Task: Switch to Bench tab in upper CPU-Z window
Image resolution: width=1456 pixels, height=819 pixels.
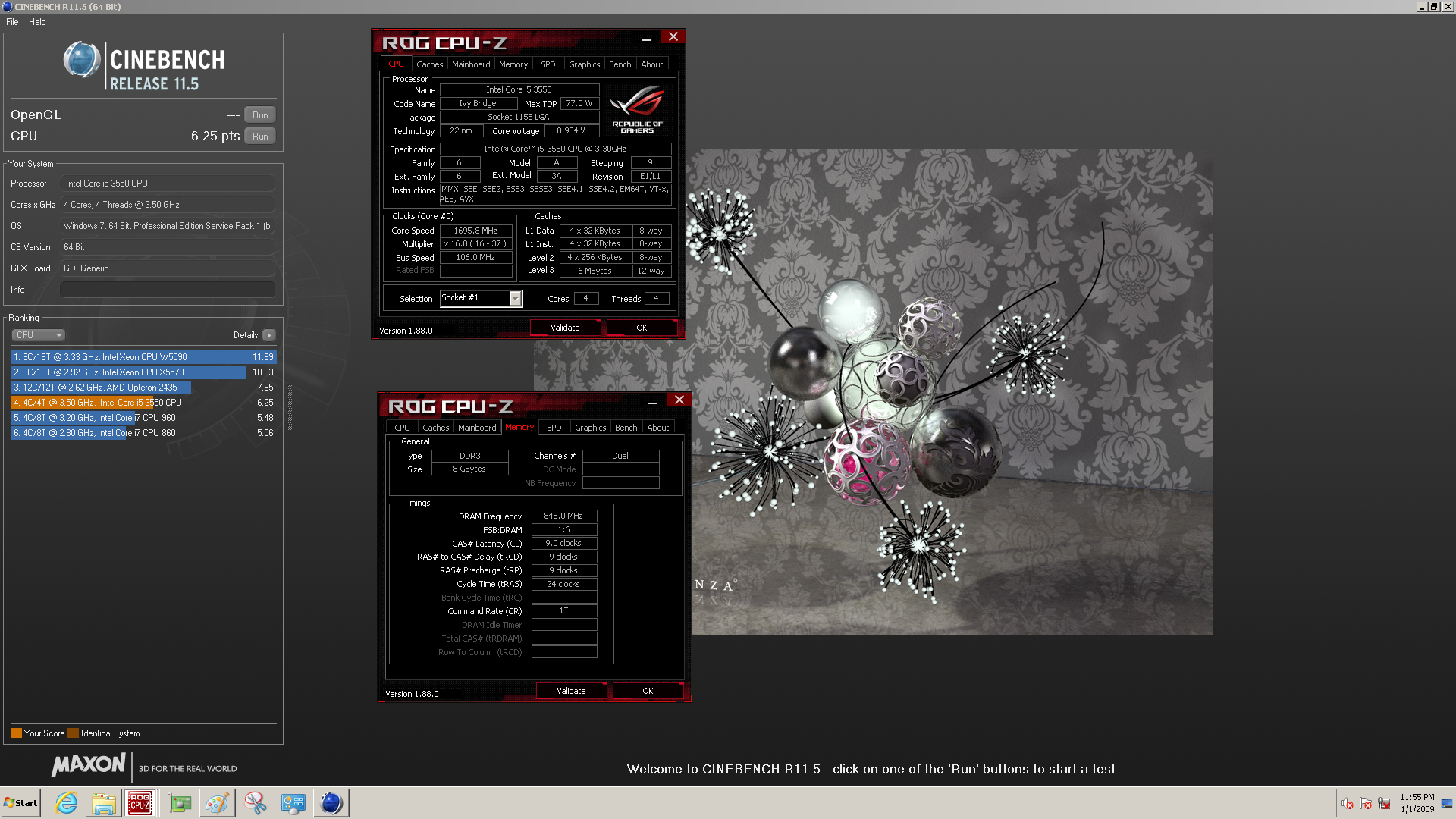Action: (620, 64)
